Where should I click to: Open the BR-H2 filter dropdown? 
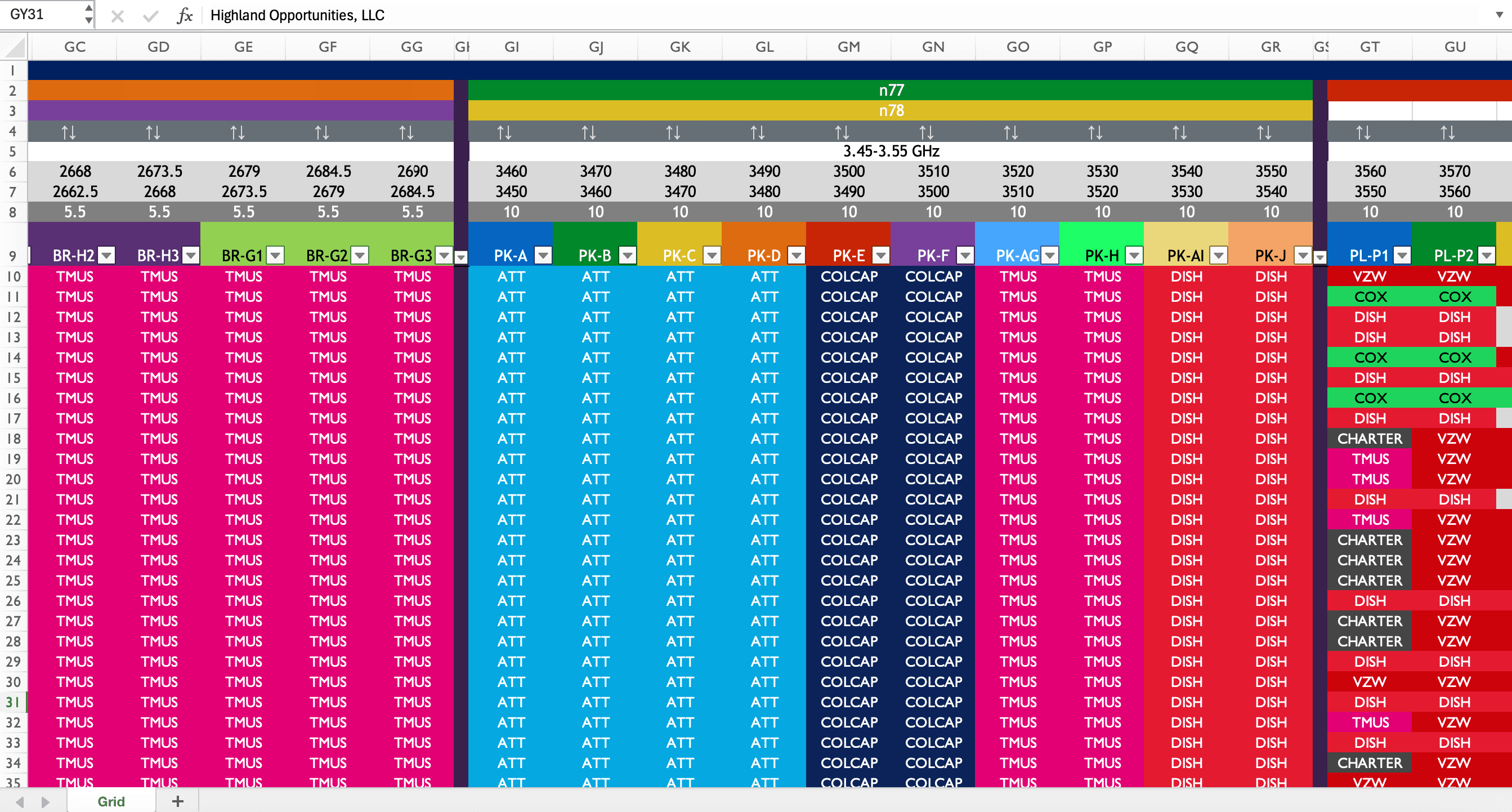[106, 256]
